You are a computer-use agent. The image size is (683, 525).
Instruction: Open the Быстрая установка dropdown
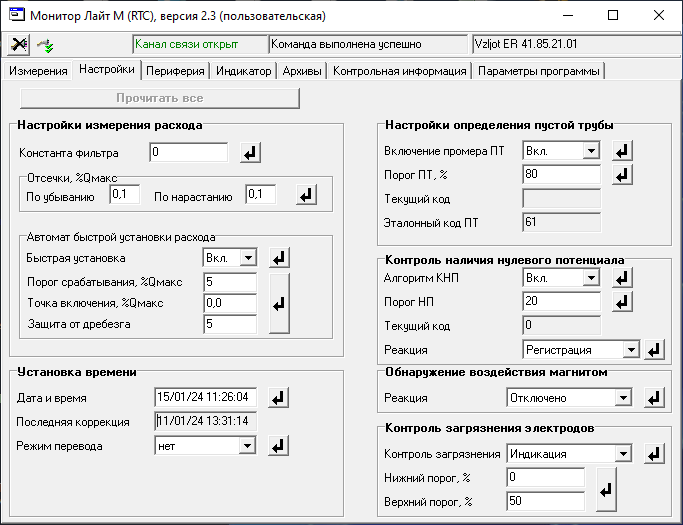pyautogui.click(x=248, y=257)
